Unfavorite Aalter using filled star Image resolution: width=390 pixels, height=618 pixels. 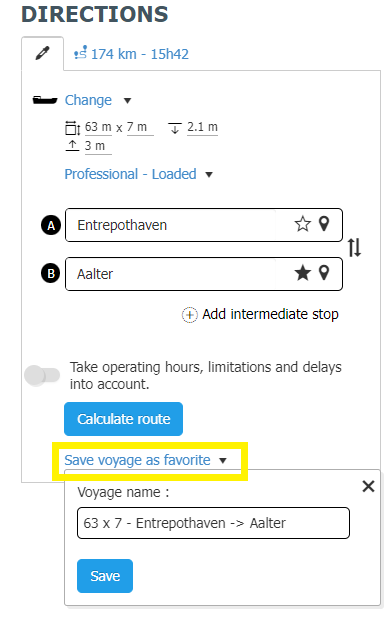[303, 273]
